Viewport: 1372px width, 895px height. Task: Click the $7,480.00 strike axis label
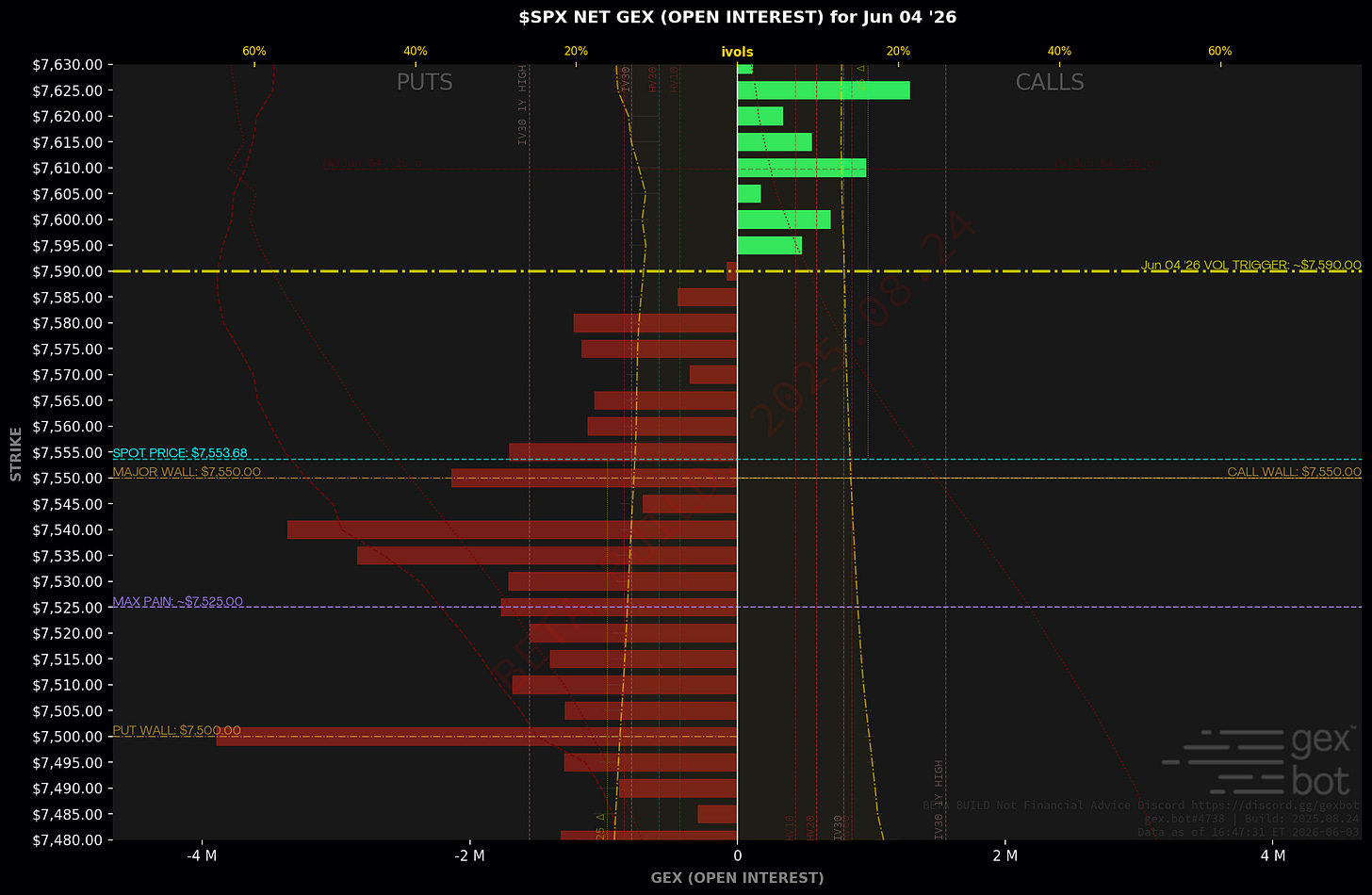[67, 839]
